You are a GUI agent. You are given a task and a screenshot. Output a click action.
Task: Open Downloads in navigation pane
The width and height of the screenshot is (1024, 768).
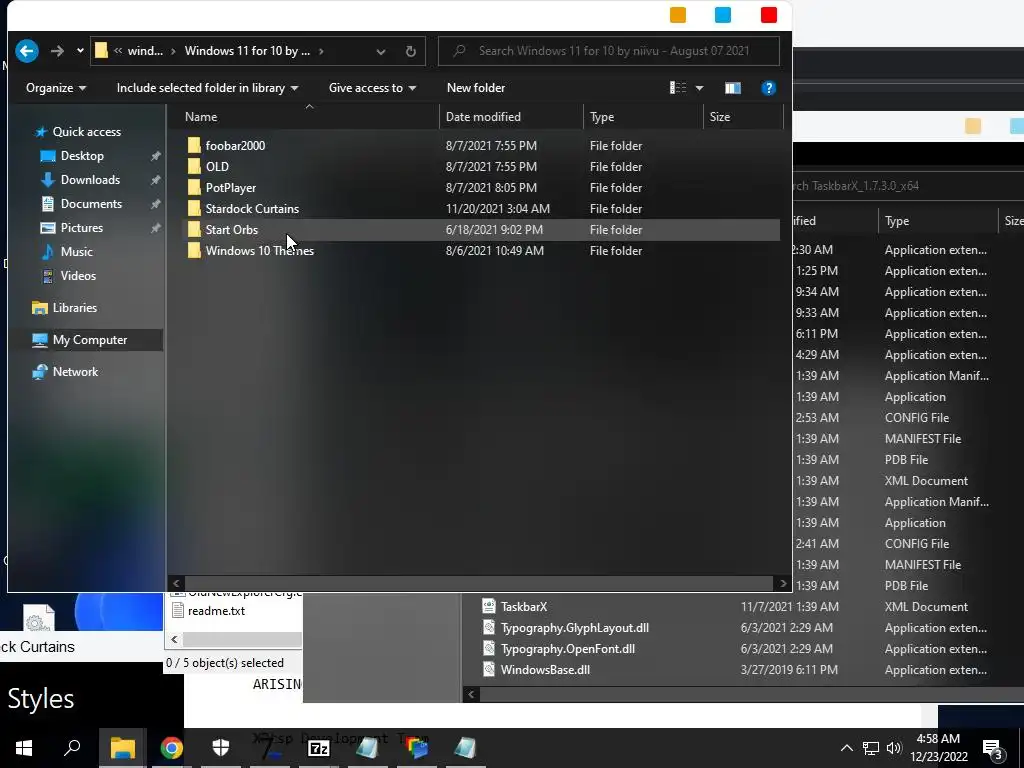[90, 180]
